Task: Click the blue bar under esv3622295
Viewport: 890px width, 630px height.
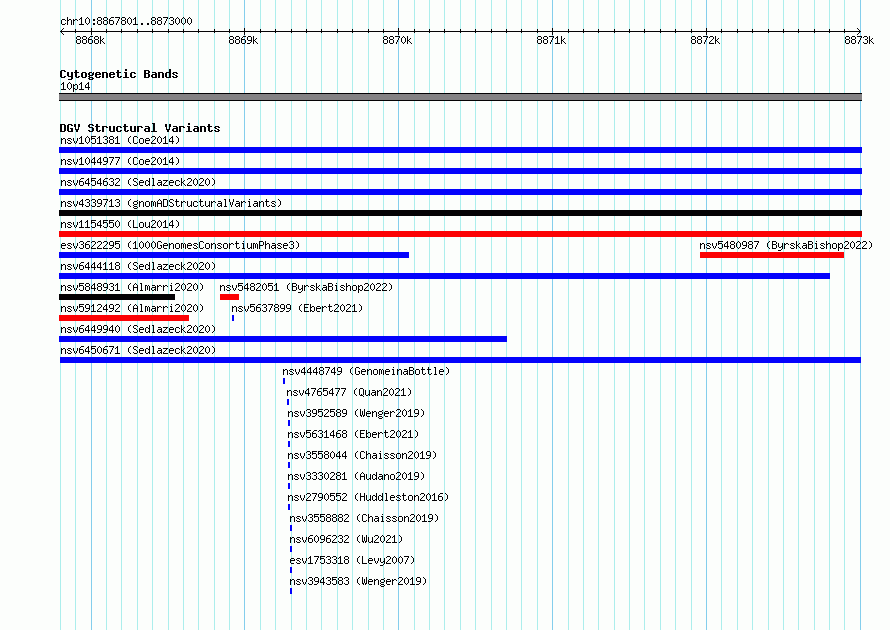Action: (234, 255)
